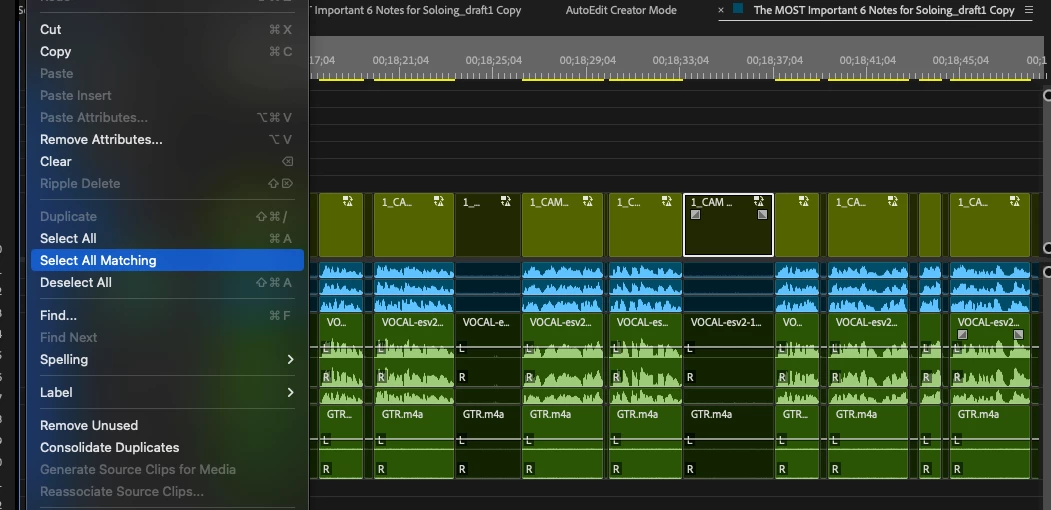1051x510 pixels.
Task: Click the L channel badge on the VOCAL-esv2-1 clip
Action: click(690, 348)
